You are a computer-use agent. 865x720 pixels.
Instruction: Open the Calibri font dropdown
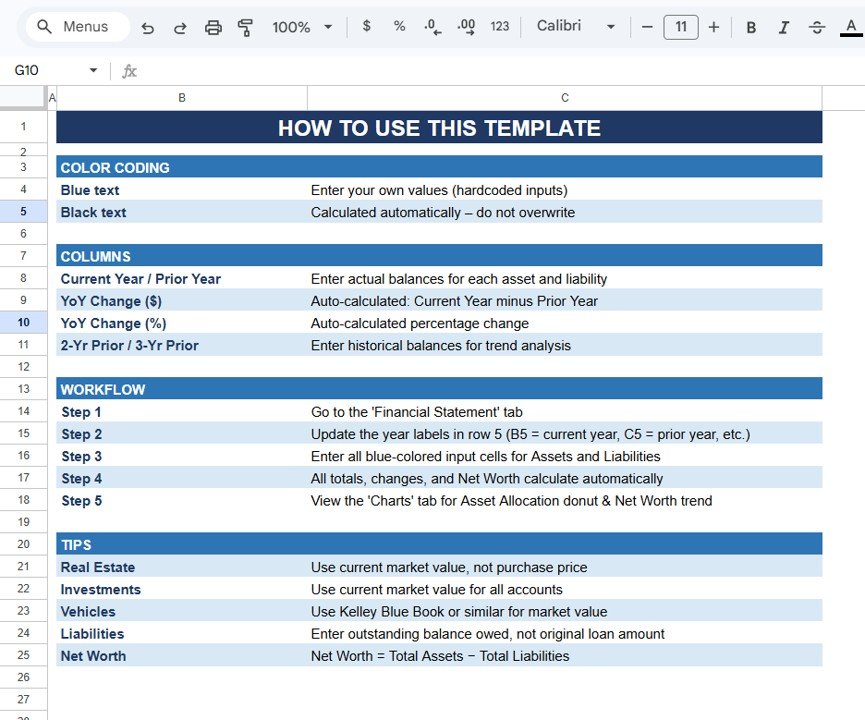(574, 27)
